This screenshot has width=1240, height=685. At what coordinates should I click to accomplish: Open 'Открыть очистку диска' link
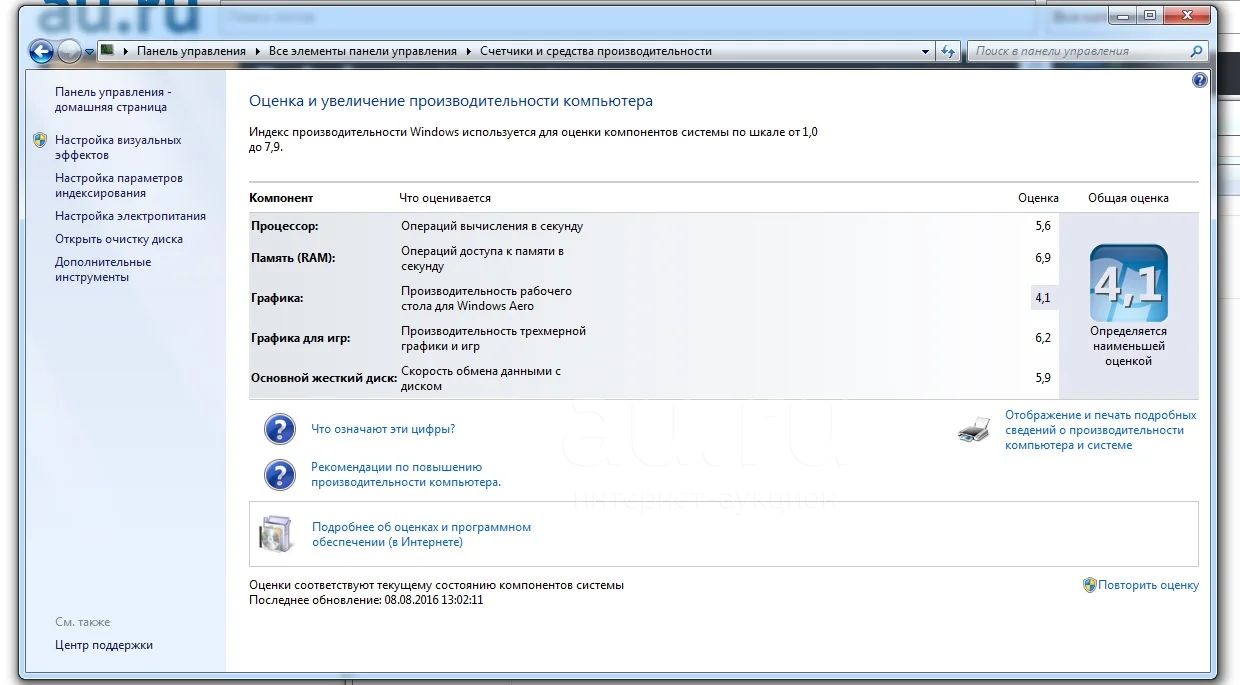point(119,239)
